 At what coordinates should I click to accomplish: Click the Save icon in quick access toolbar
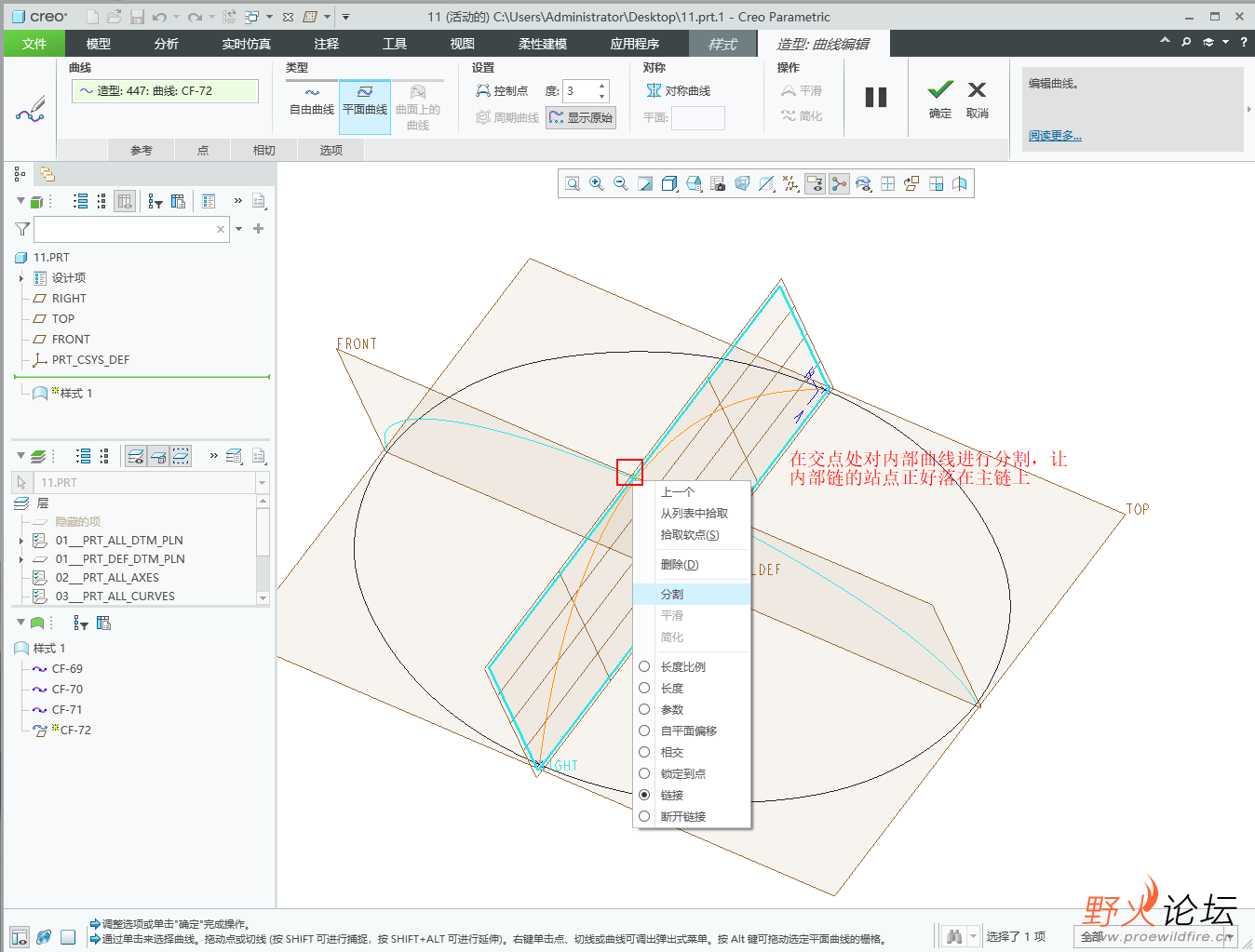click(137, 17)
